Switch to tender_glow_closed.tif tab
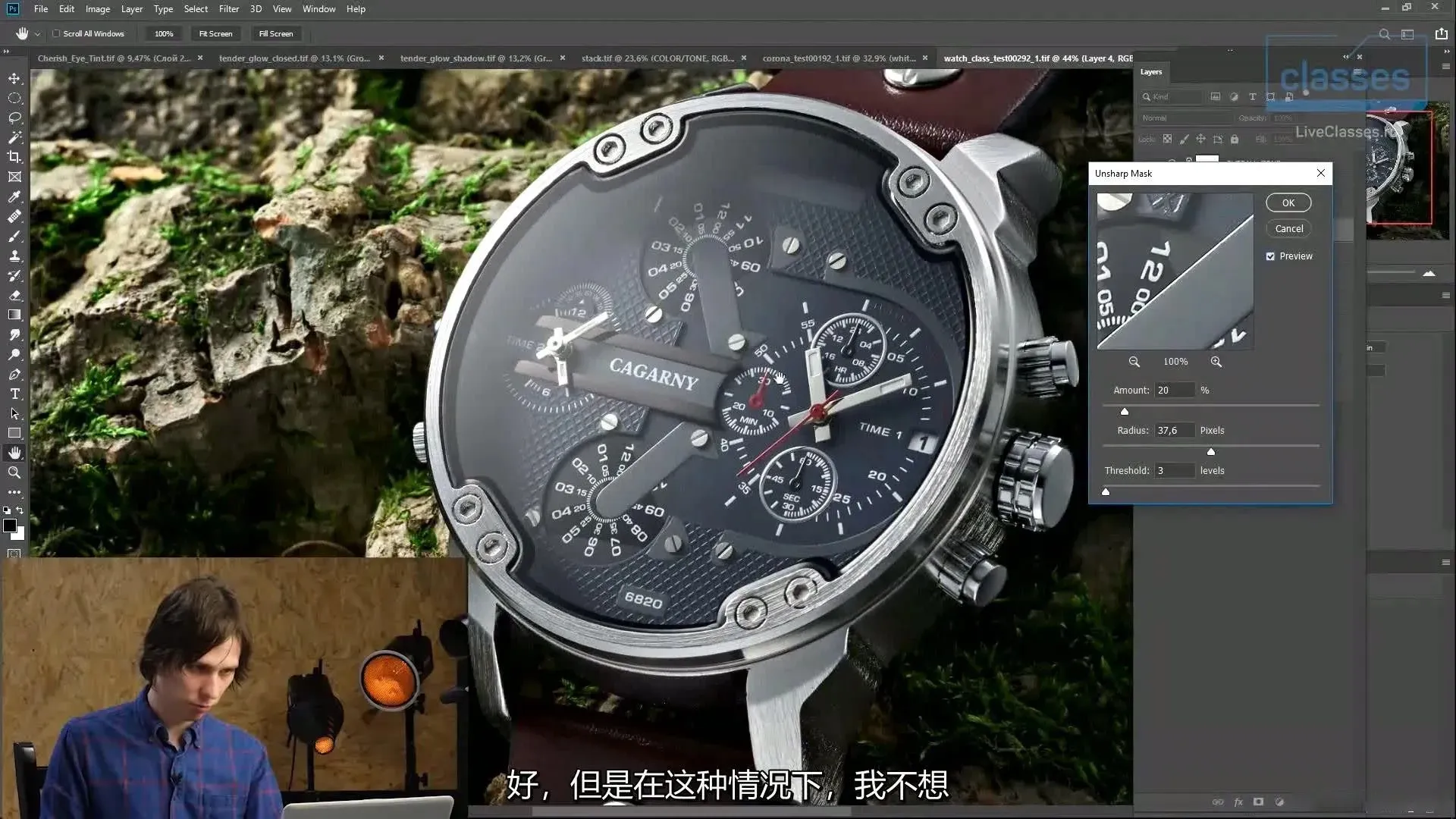 (294, 58)
